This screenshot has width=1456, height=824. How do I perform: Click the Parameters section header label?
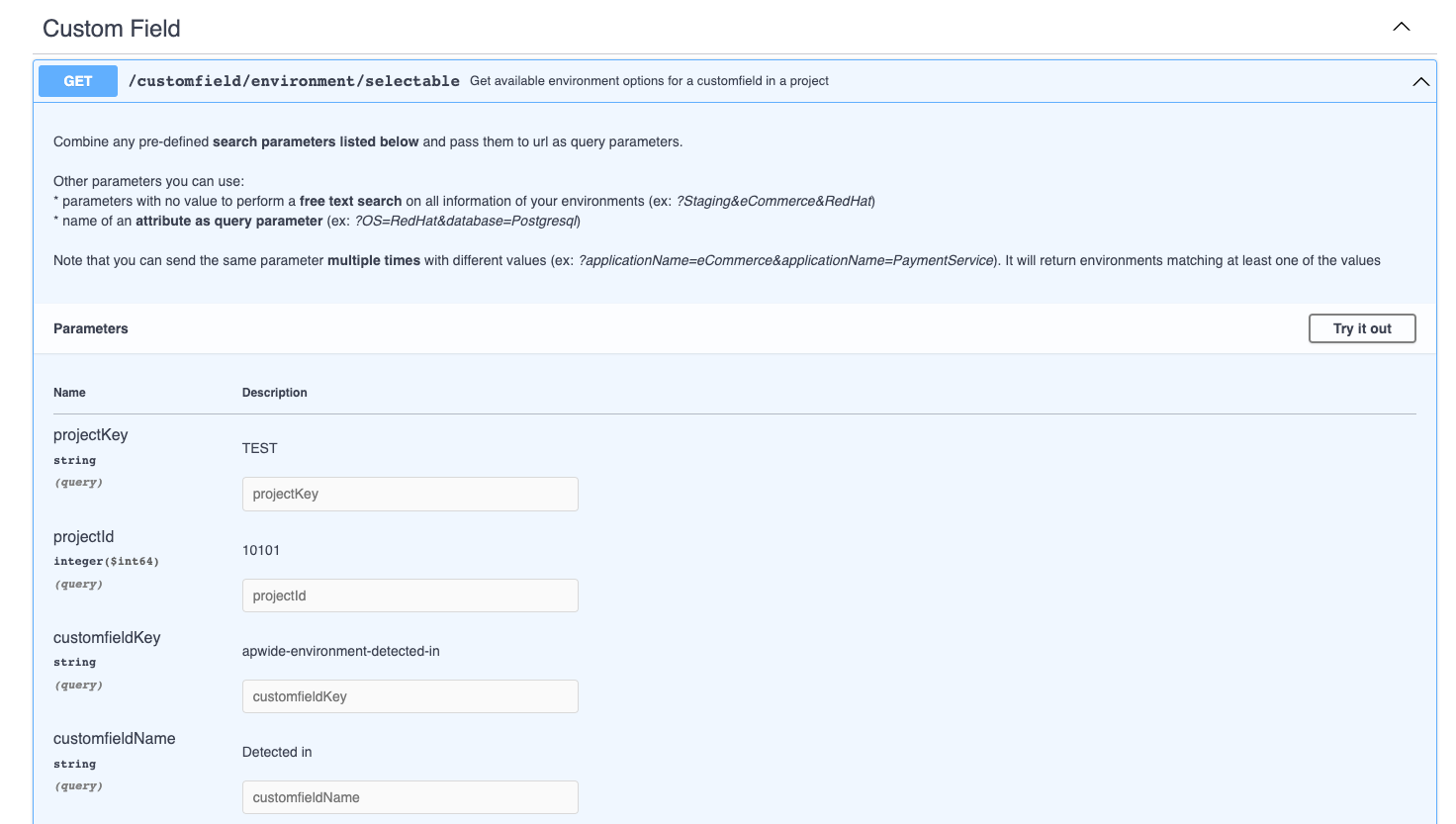[91, 328]
